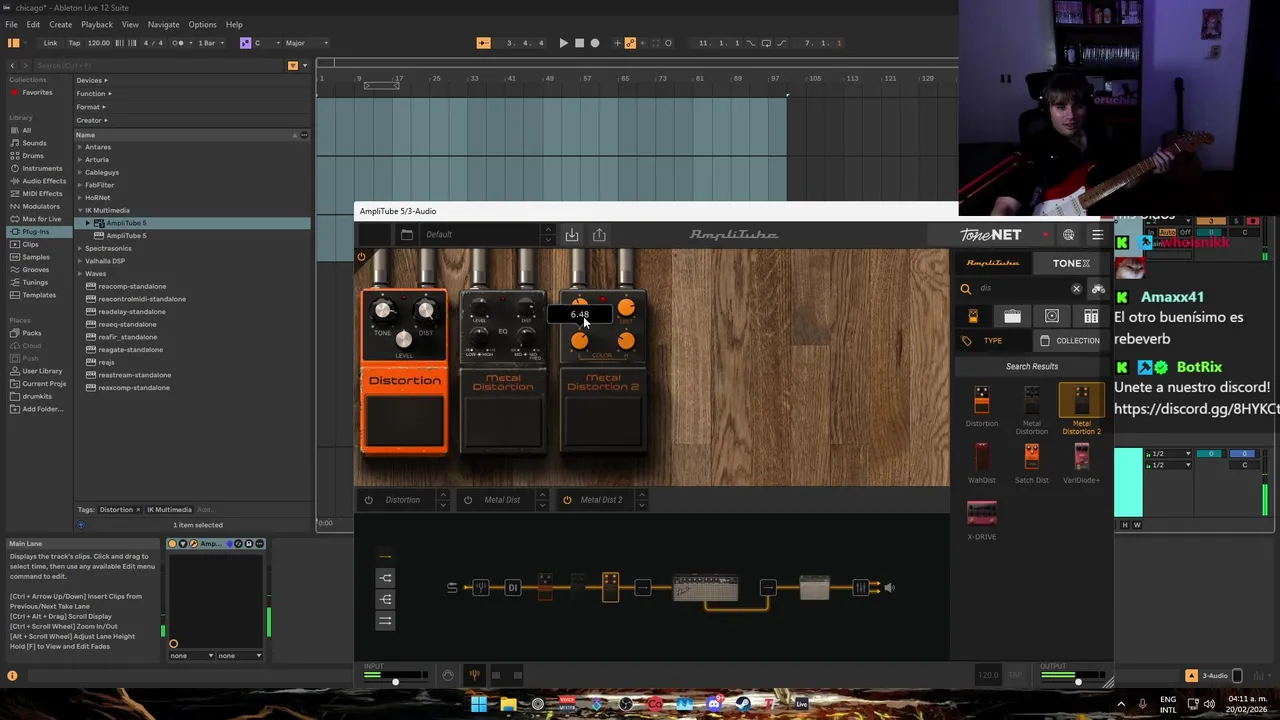Select the tuner block in signal chain
This screenshot has height=720, width=1280.
coord(481,588)
